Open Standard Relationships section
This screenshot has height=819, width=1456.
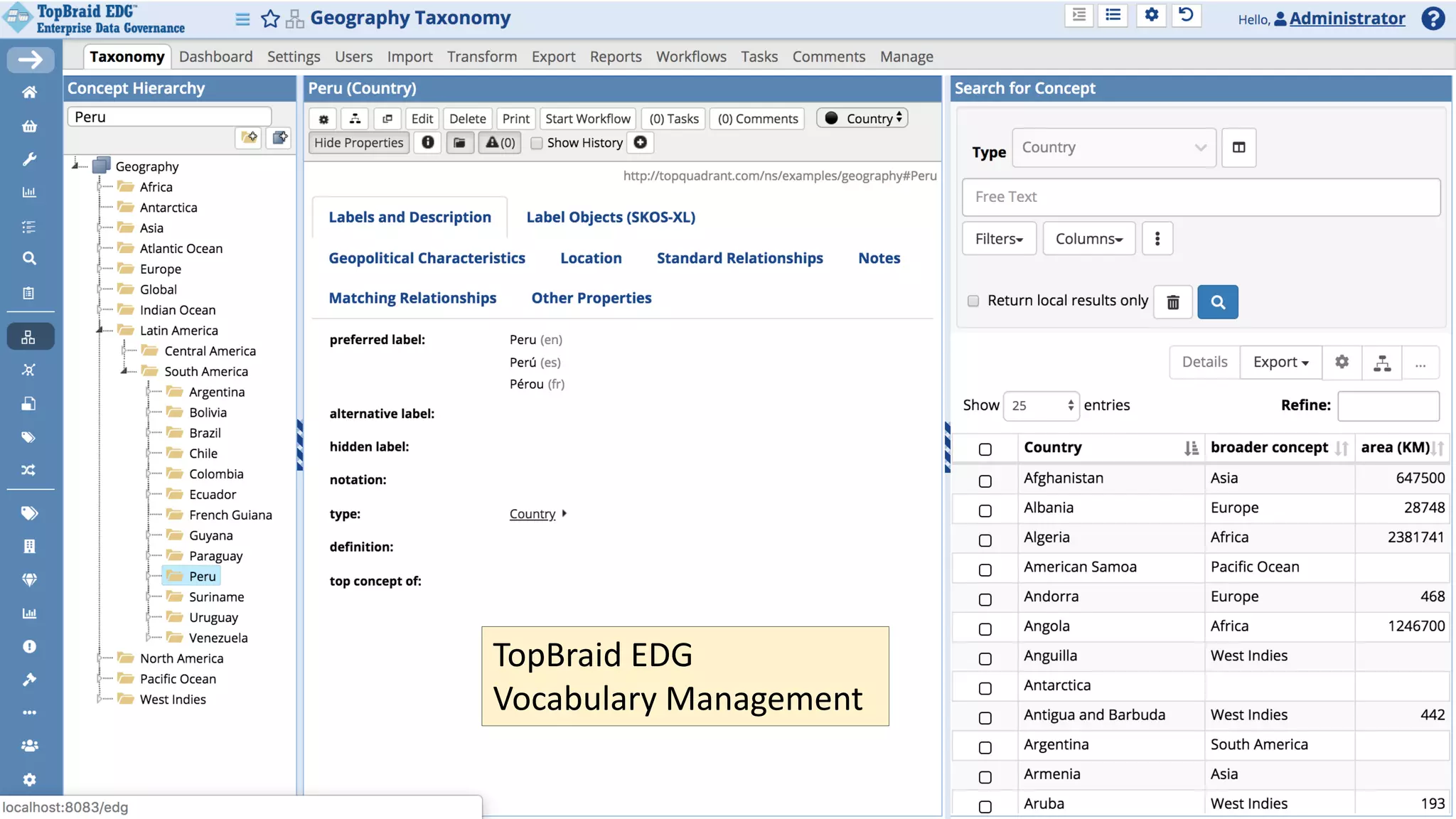pyautogui.click(x=739, y=259)
